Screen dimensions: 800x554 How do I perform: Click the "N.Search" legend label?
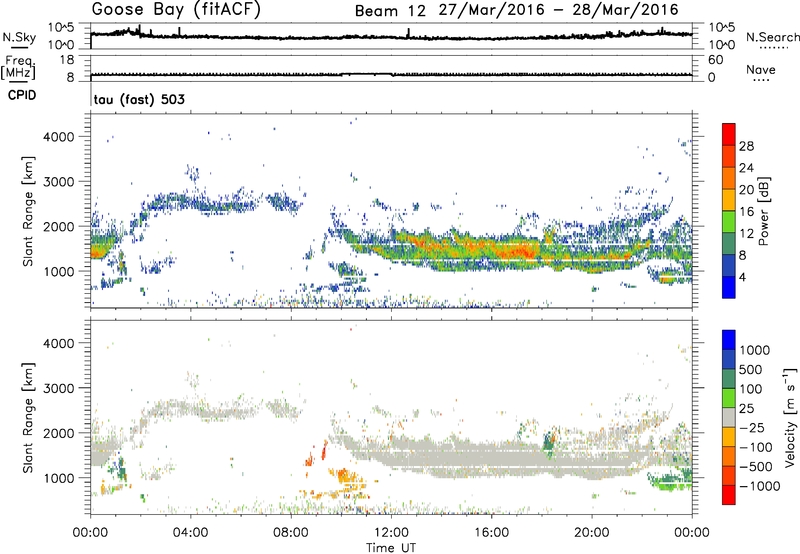coord(773,37)
